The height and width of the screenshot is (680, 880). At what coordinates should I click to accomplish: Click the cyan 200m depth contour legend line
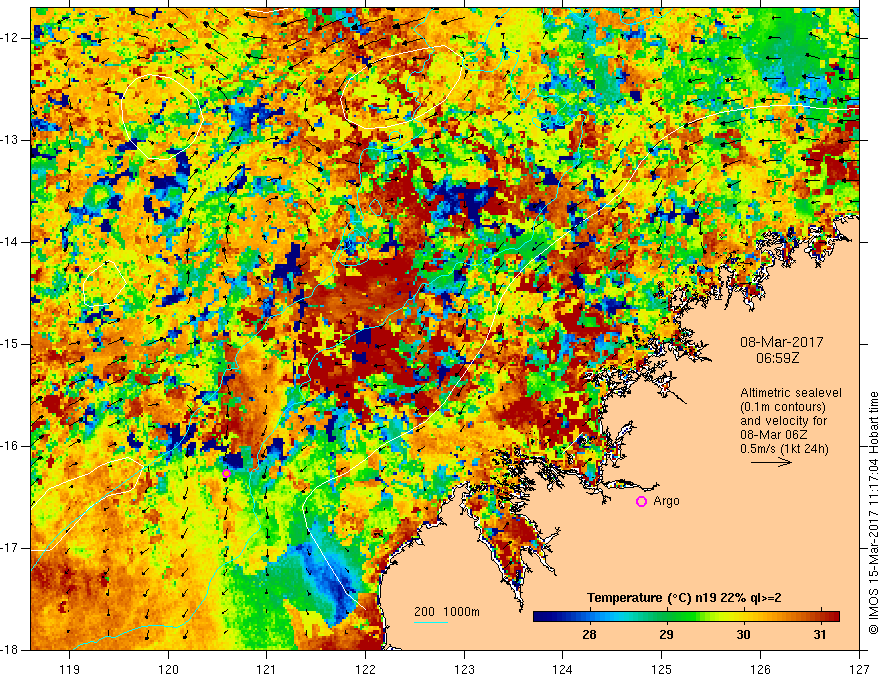click(x=430, y=623)
